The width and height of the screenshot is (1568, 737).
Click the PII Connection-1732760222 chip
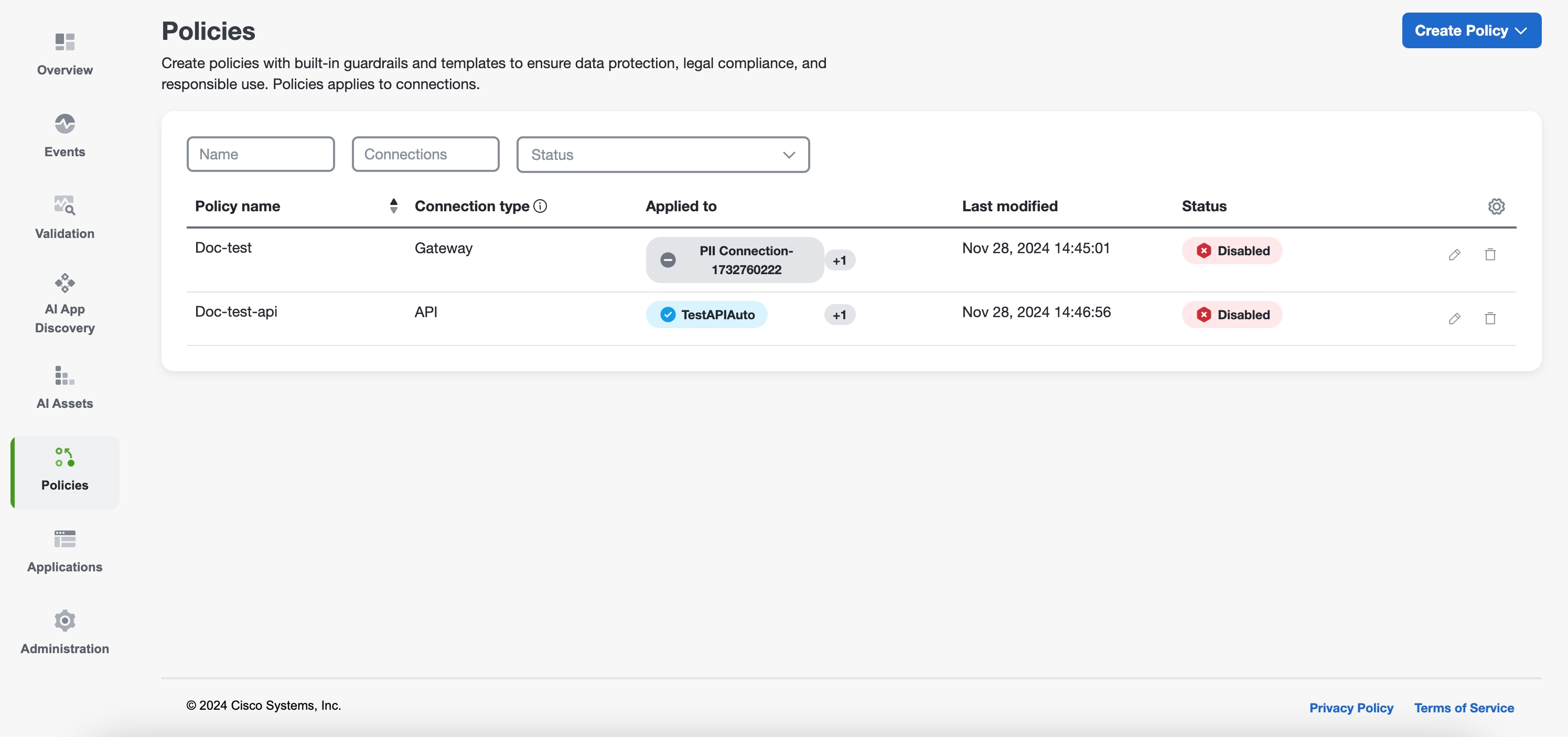coord(735,260)
